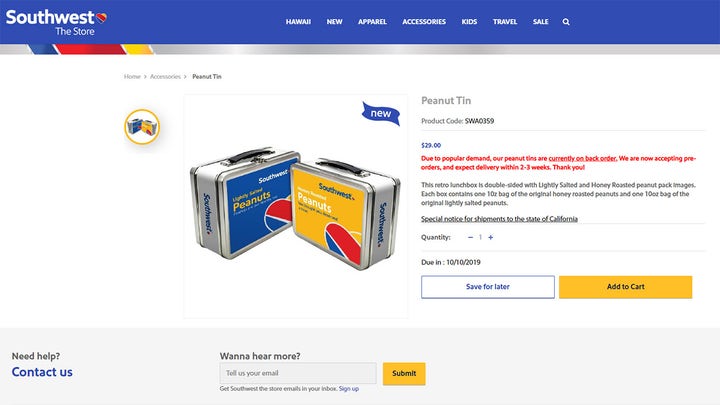Increase quantity with the plus icon
Image resolution: width=720 pixels, height=405 pixels.
pyautogui.click(x=490, y=237)
